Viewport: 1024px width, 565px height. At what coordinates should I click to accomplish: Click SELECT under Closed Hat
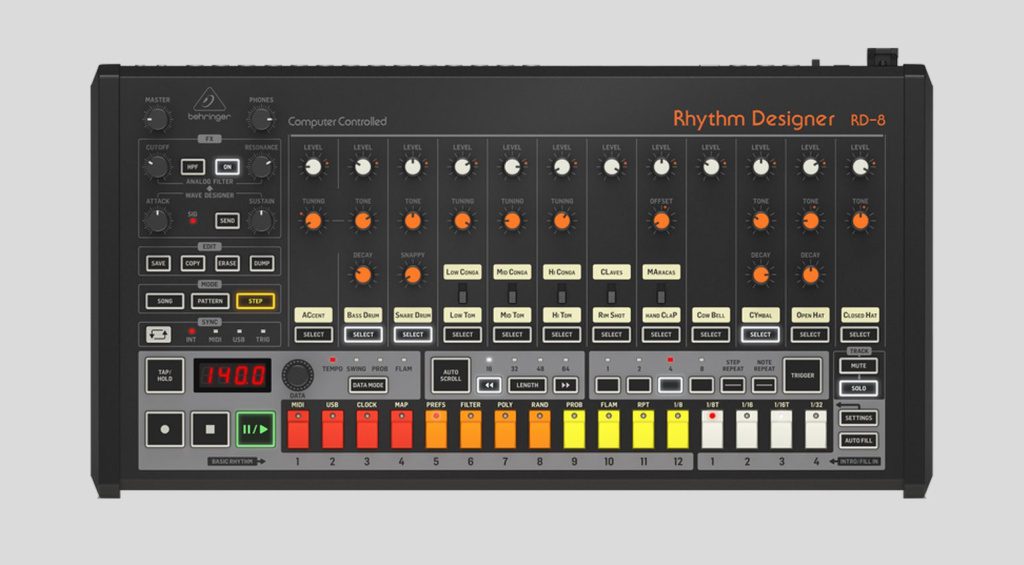pyautogui.click(x=859, y=334)
